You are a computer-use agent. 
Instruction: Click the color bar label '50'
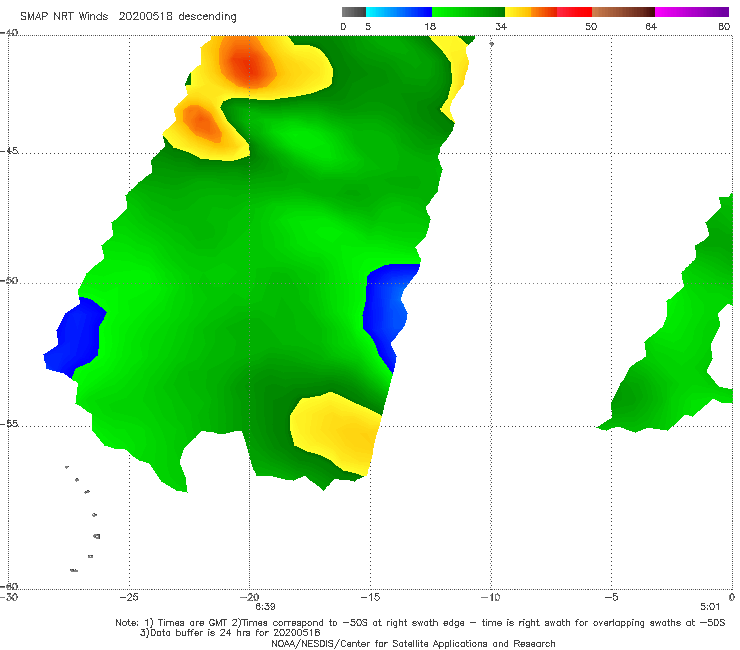point(591,26)
